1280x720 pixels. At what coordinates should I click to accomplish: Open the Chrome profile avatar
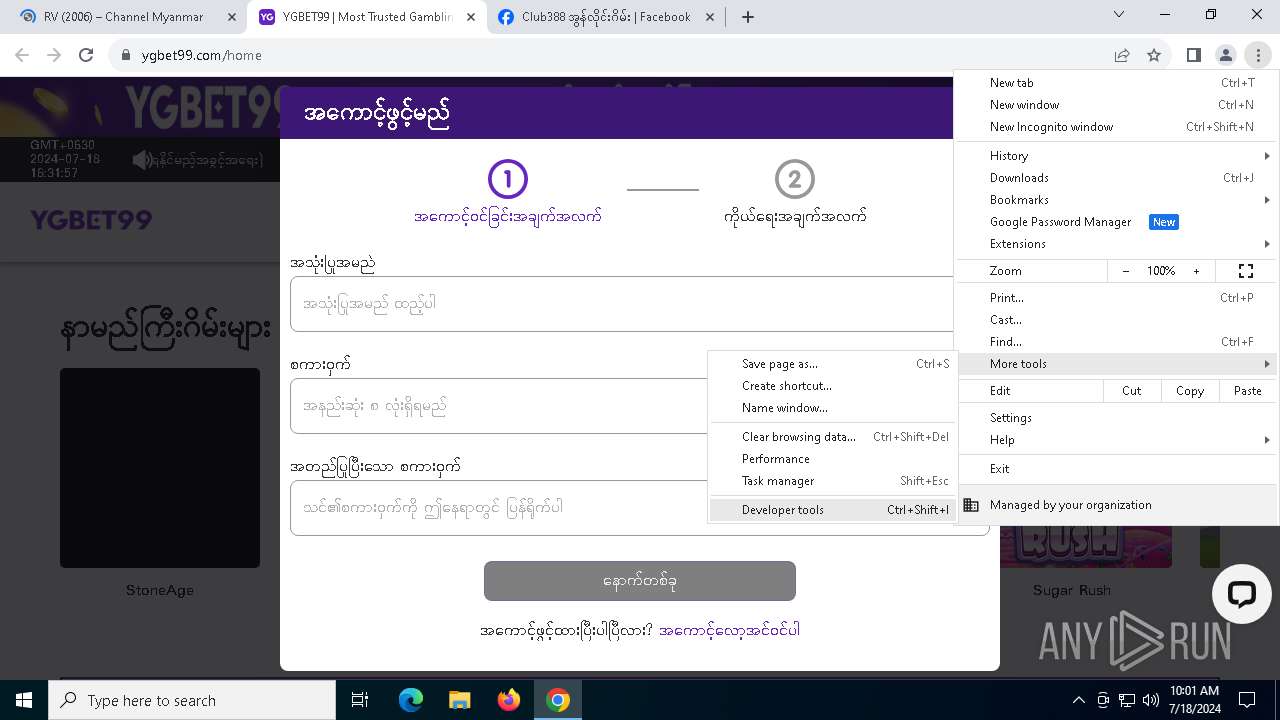tap(1225, 56)
